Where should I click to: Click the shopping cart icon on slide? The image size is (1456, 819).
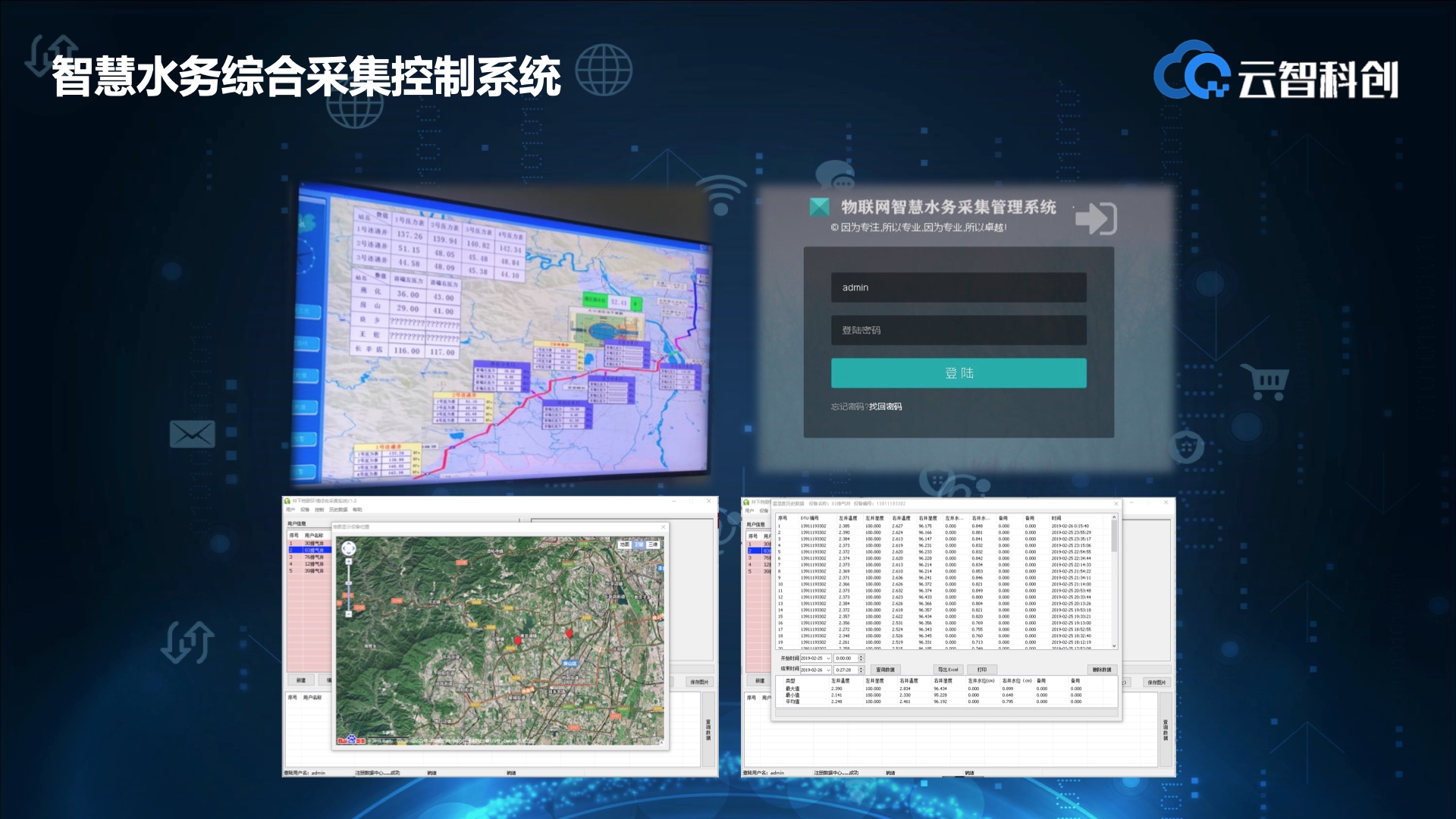(1265, 381)
